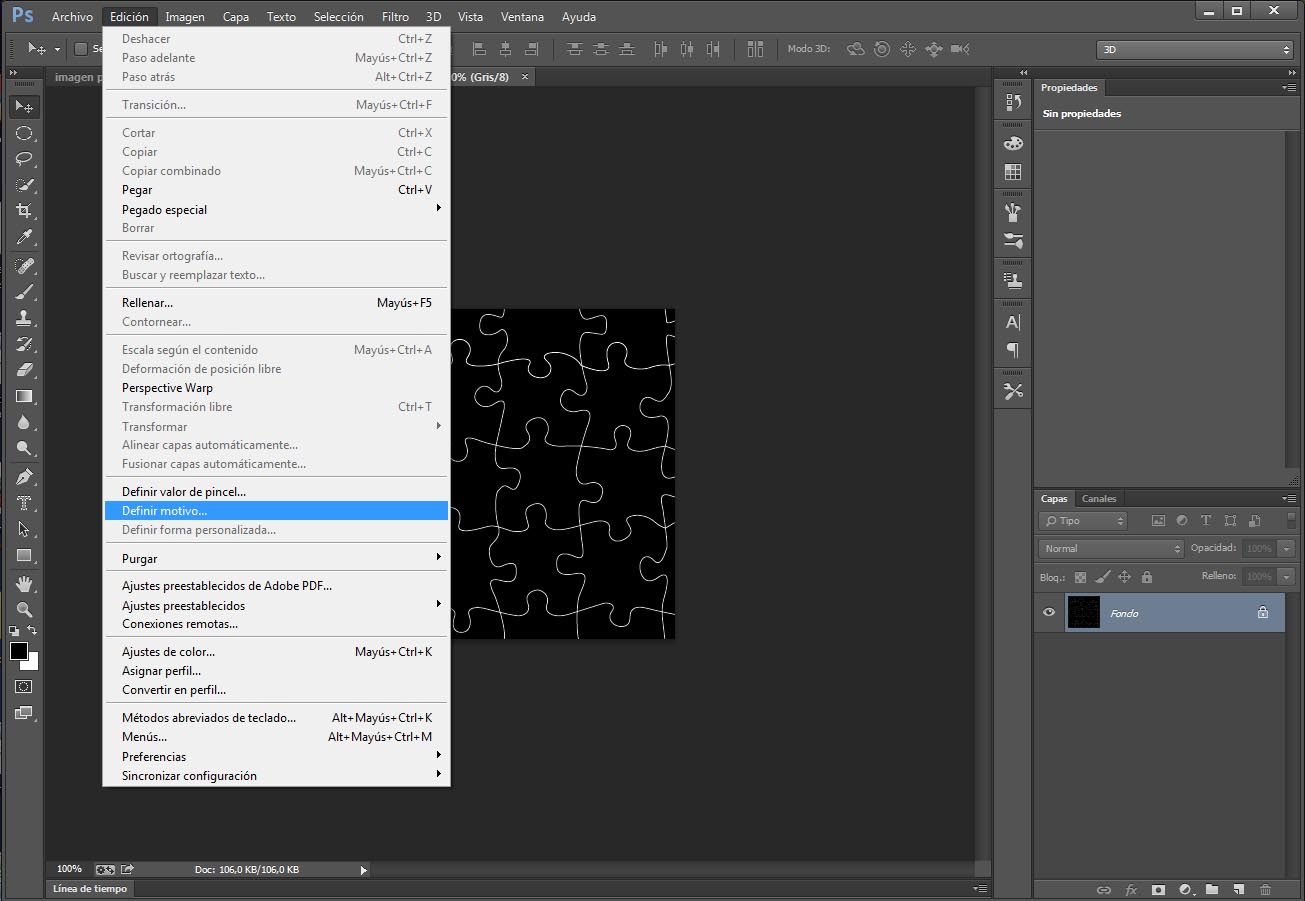
Task: Switch to the Canales tab
Action: point(1098,498)
